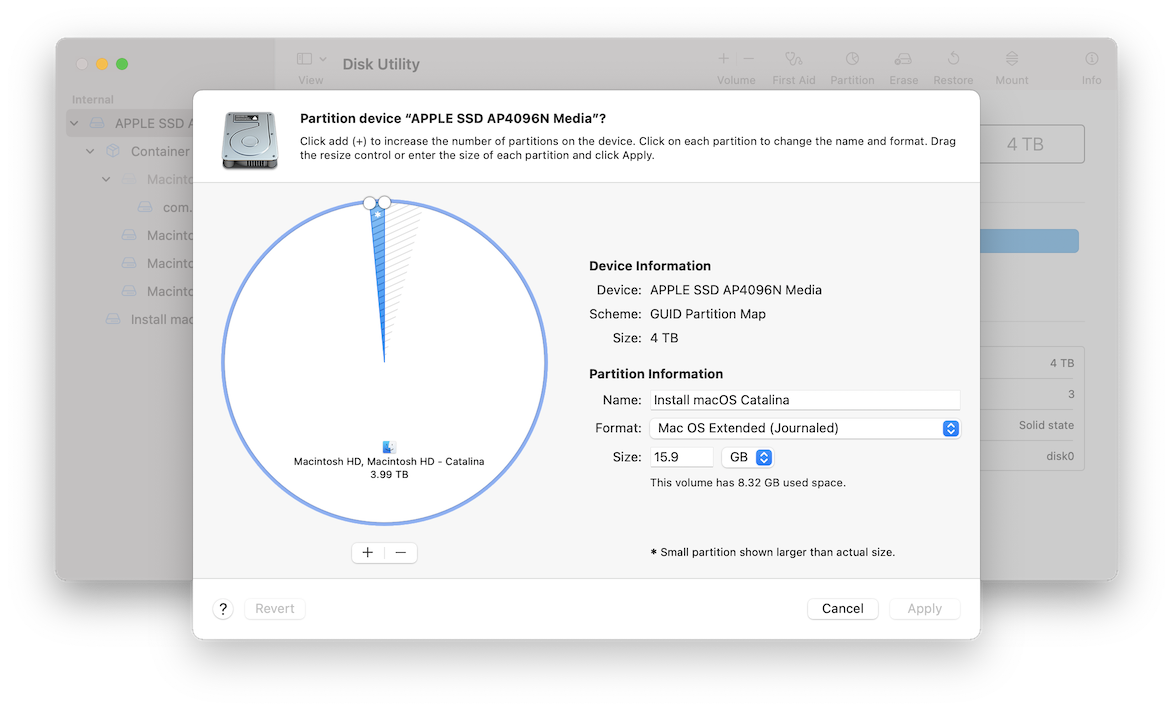1173x713 pixels.
Task: Select the Install mac volume in sidebar
Action: [162, 319]
